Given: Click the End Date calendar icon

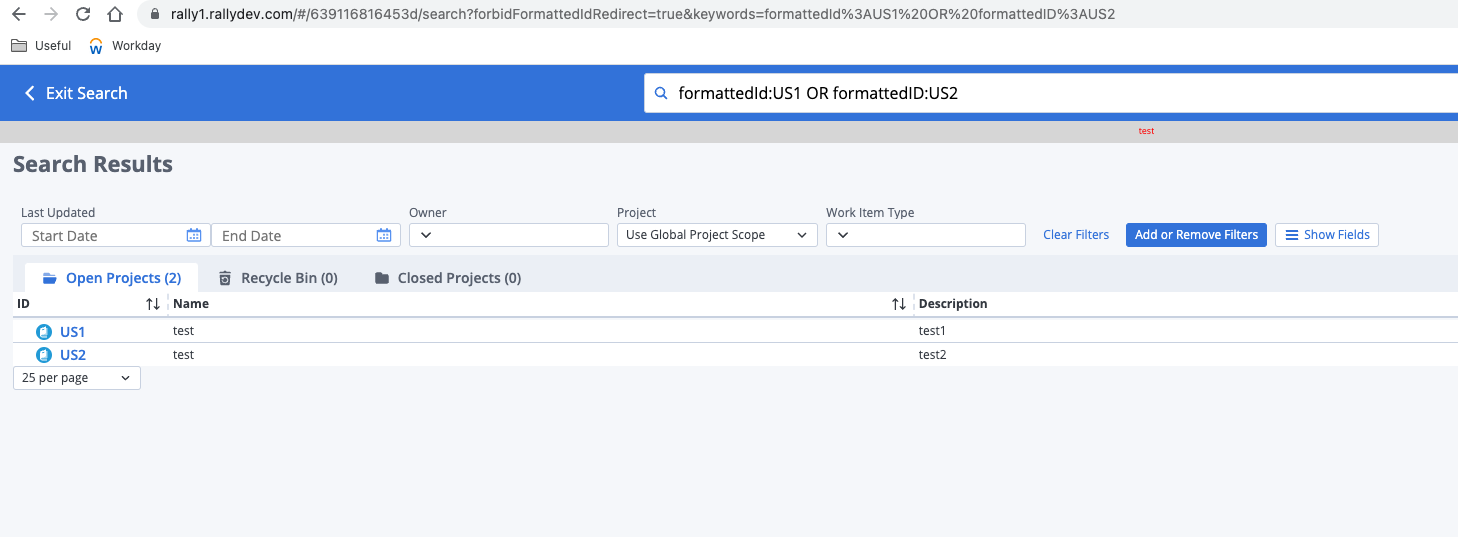Looking at the screenshot, I should [x=384, y=235].
